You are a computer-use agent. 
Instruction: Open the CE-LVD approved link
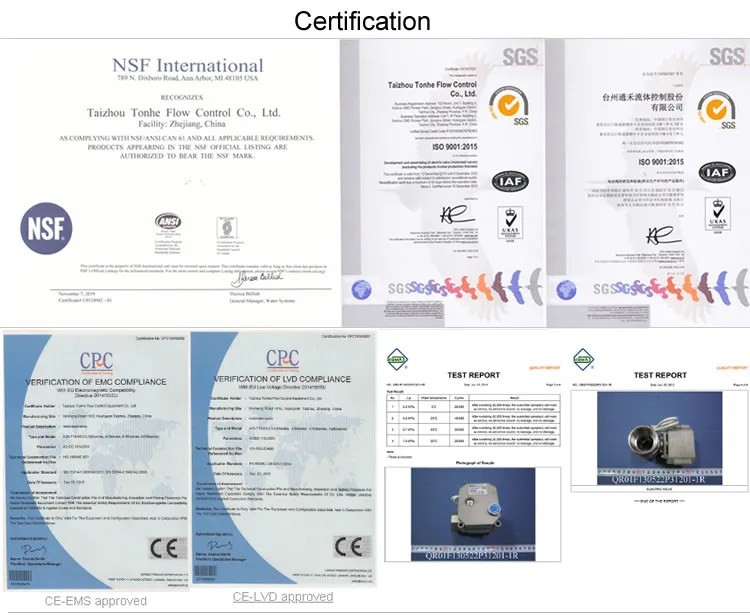click(x=282, y=597)
